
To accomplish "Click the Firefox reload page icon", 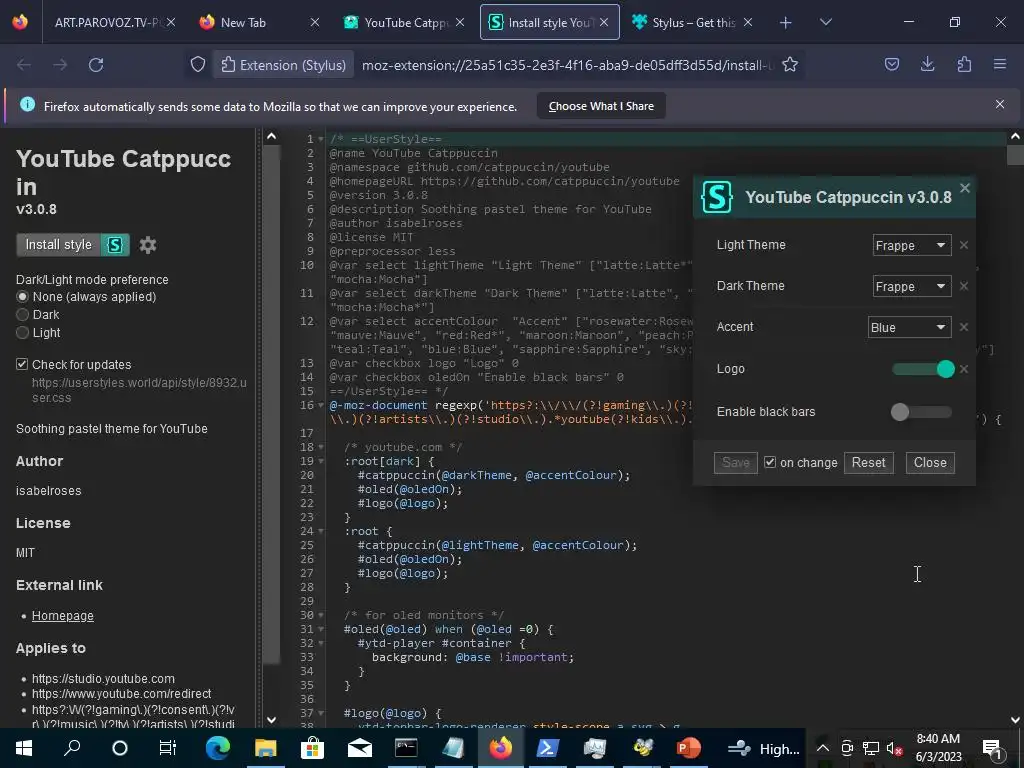I will click(96, 65).
